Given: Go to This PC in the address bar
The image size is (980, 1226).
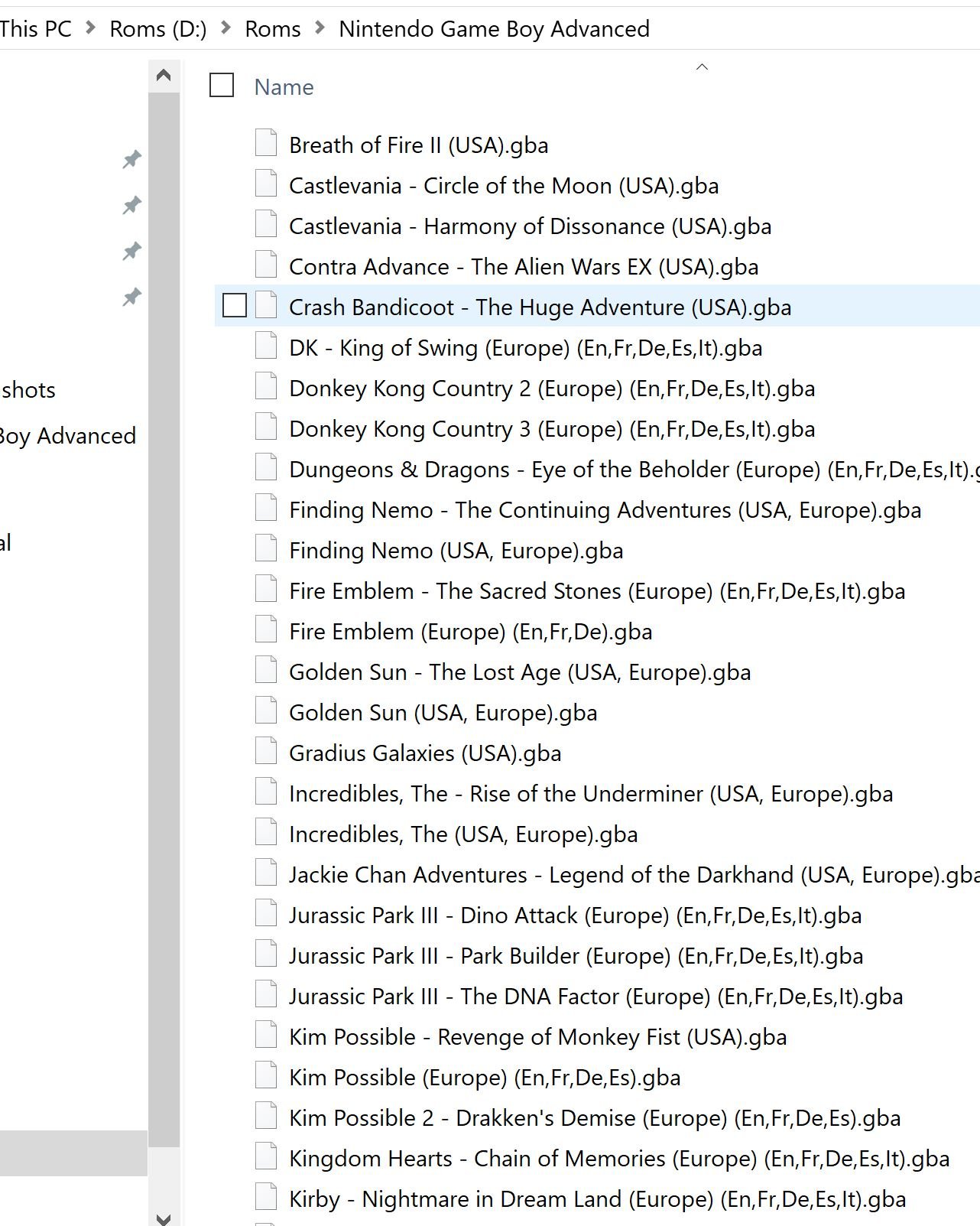Looking at the screenshot, I should tap(35, 29).
